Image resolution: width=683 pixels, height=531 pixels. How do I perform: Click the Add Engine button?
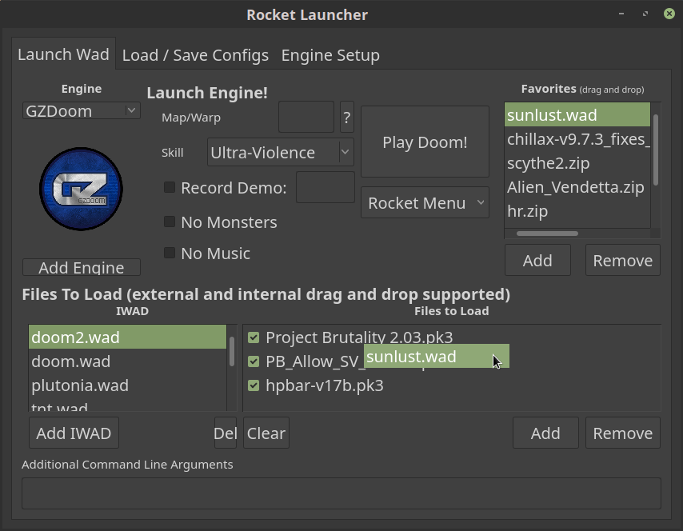point(81,267)
